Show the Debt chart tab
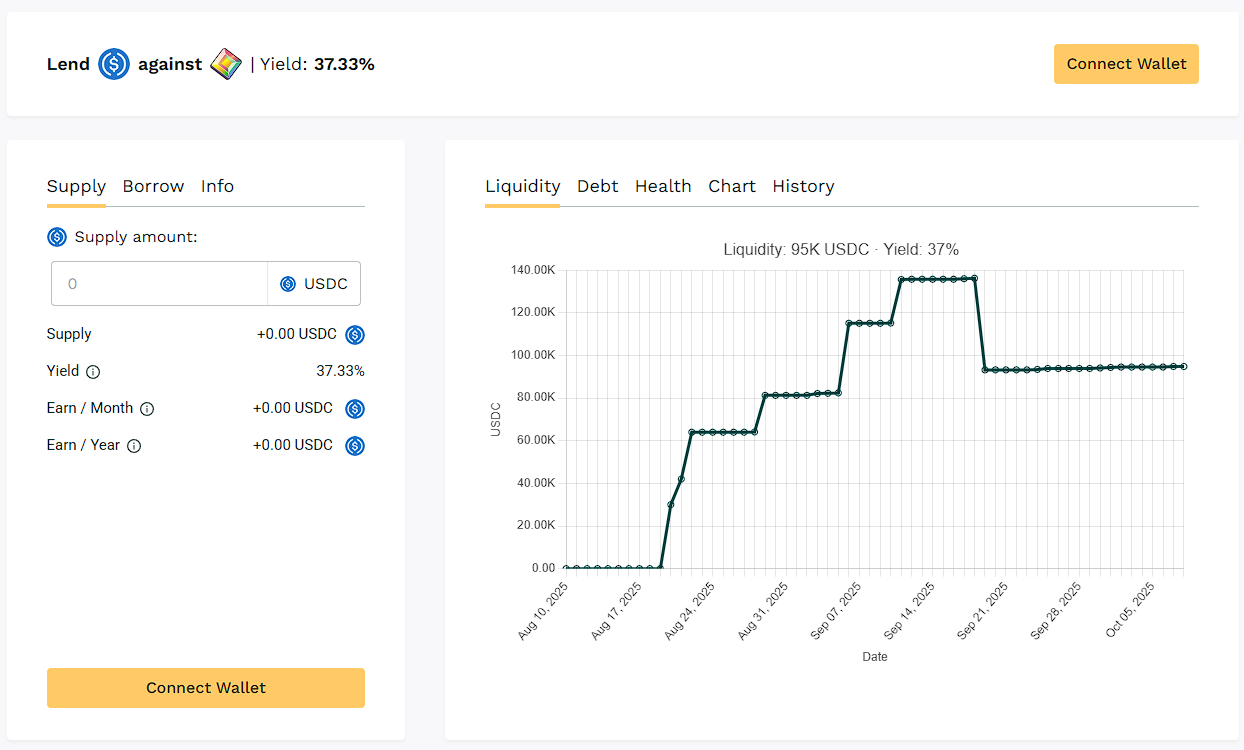This screenshot has width=1244, height=750. 597,186
